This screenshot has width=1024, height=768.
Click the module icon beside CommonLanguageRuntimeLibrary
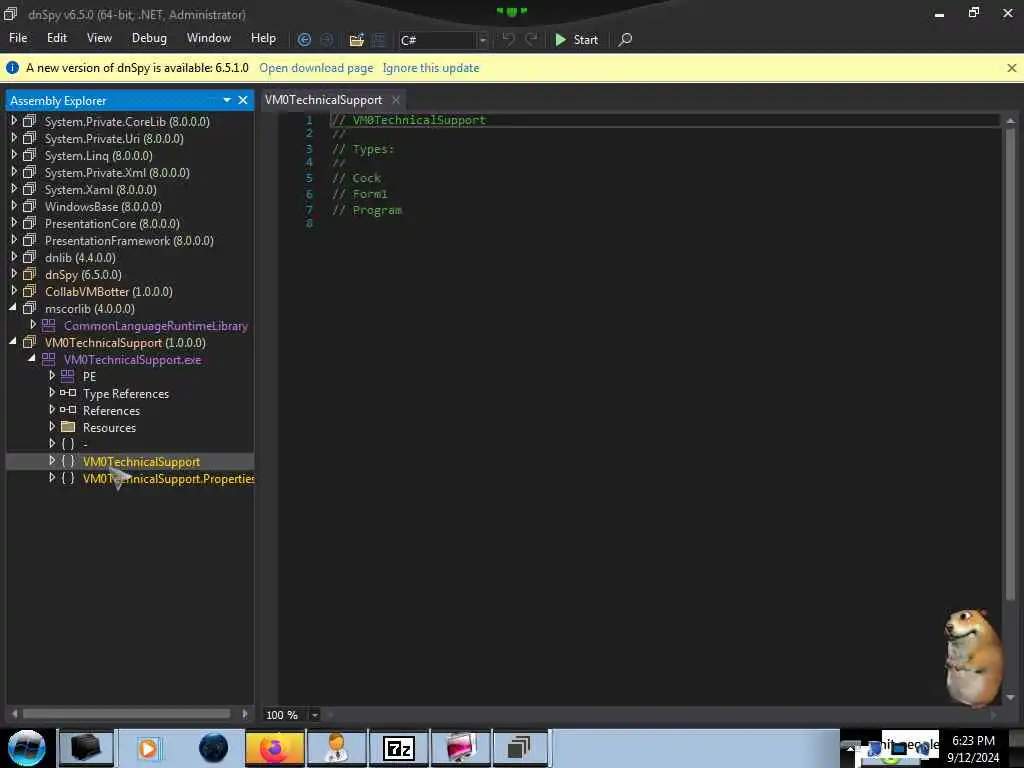coord(48,325)
